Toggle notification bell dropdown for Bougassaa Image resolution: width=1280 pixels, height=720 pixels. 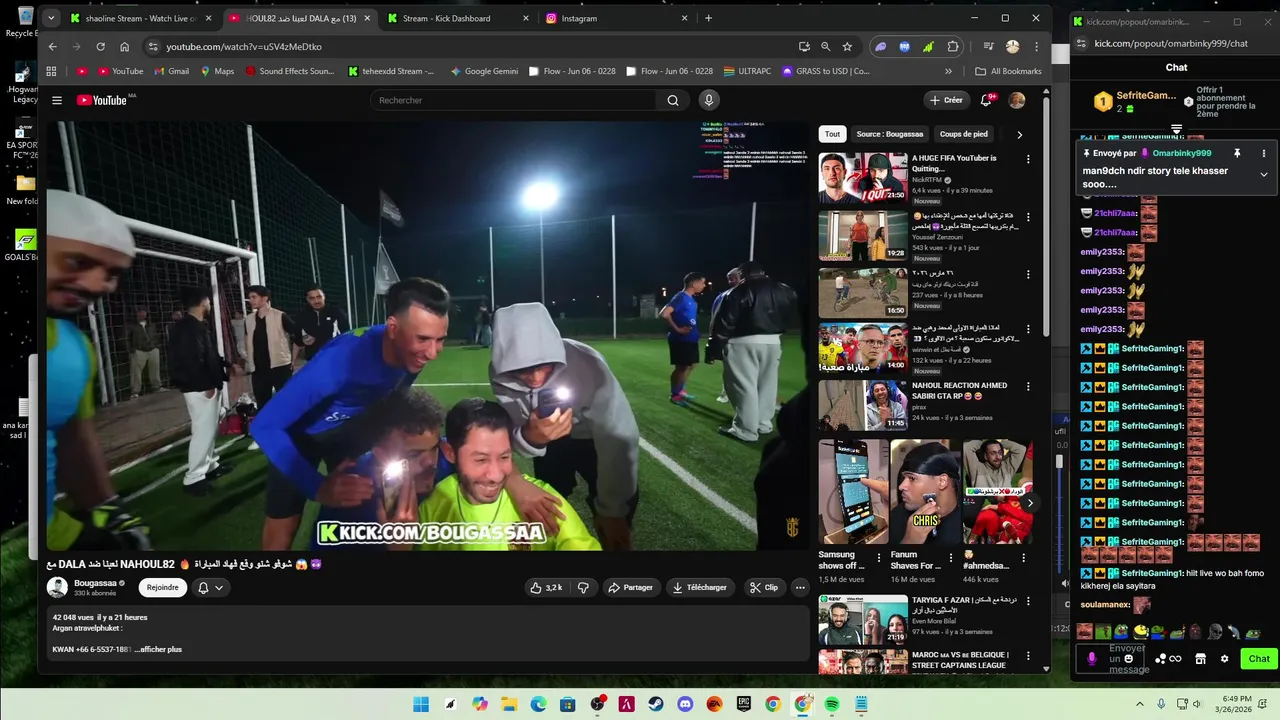210,588
